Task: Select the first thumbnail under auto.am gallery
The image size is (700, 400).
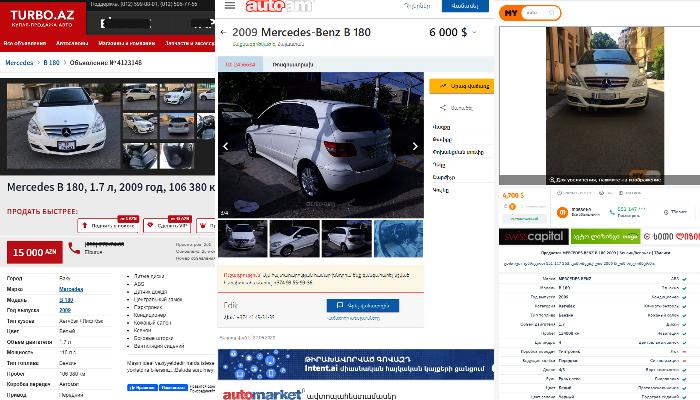Action: (243, 238)
